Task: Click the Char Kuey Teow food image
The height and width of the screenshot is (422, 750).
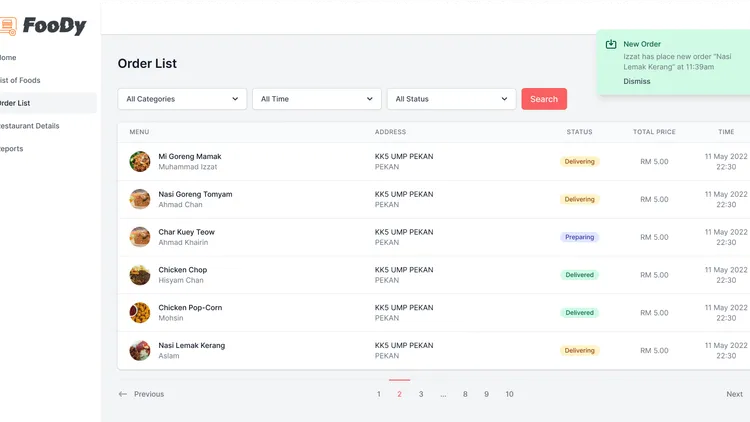Action: (140, 237)
